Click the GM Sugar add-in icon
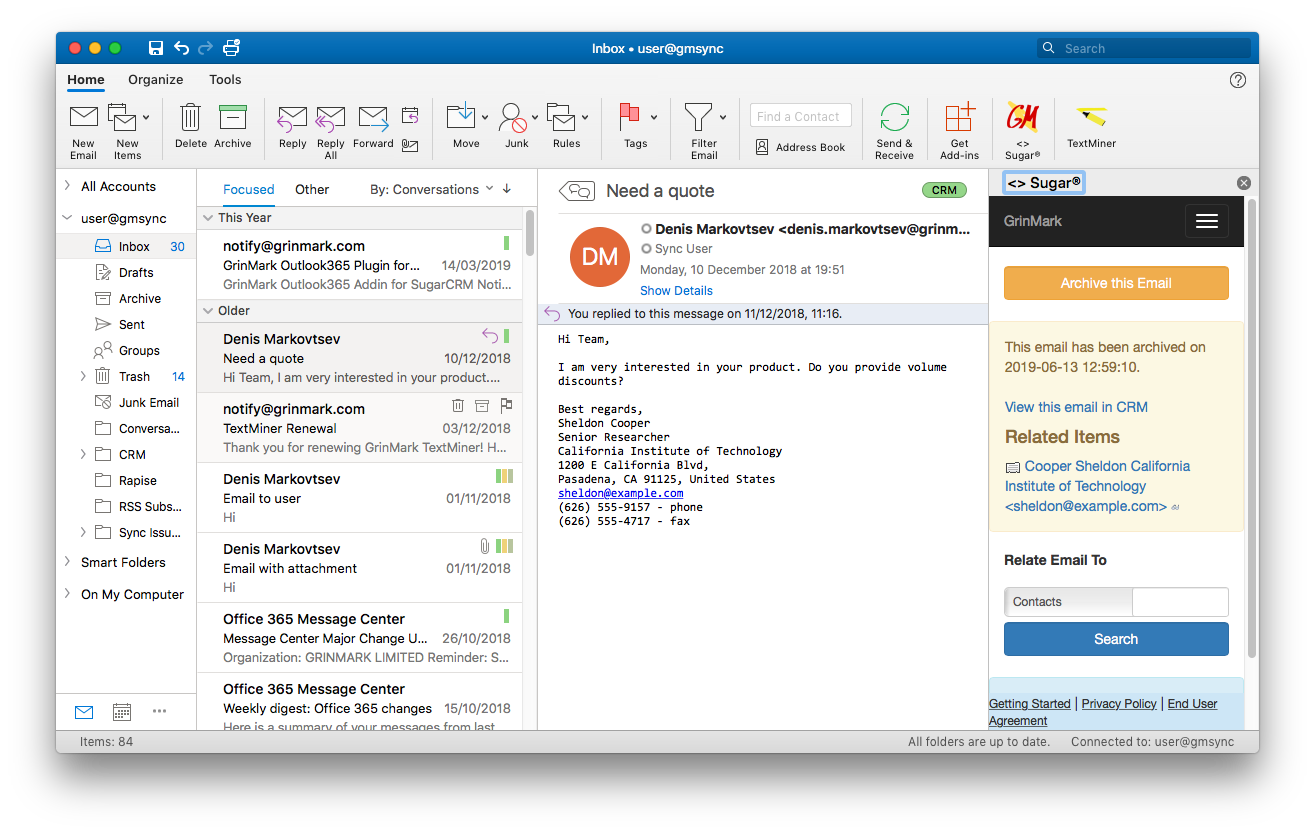The height and width of the screenshot is (833, 1315). click(1022, 118)
